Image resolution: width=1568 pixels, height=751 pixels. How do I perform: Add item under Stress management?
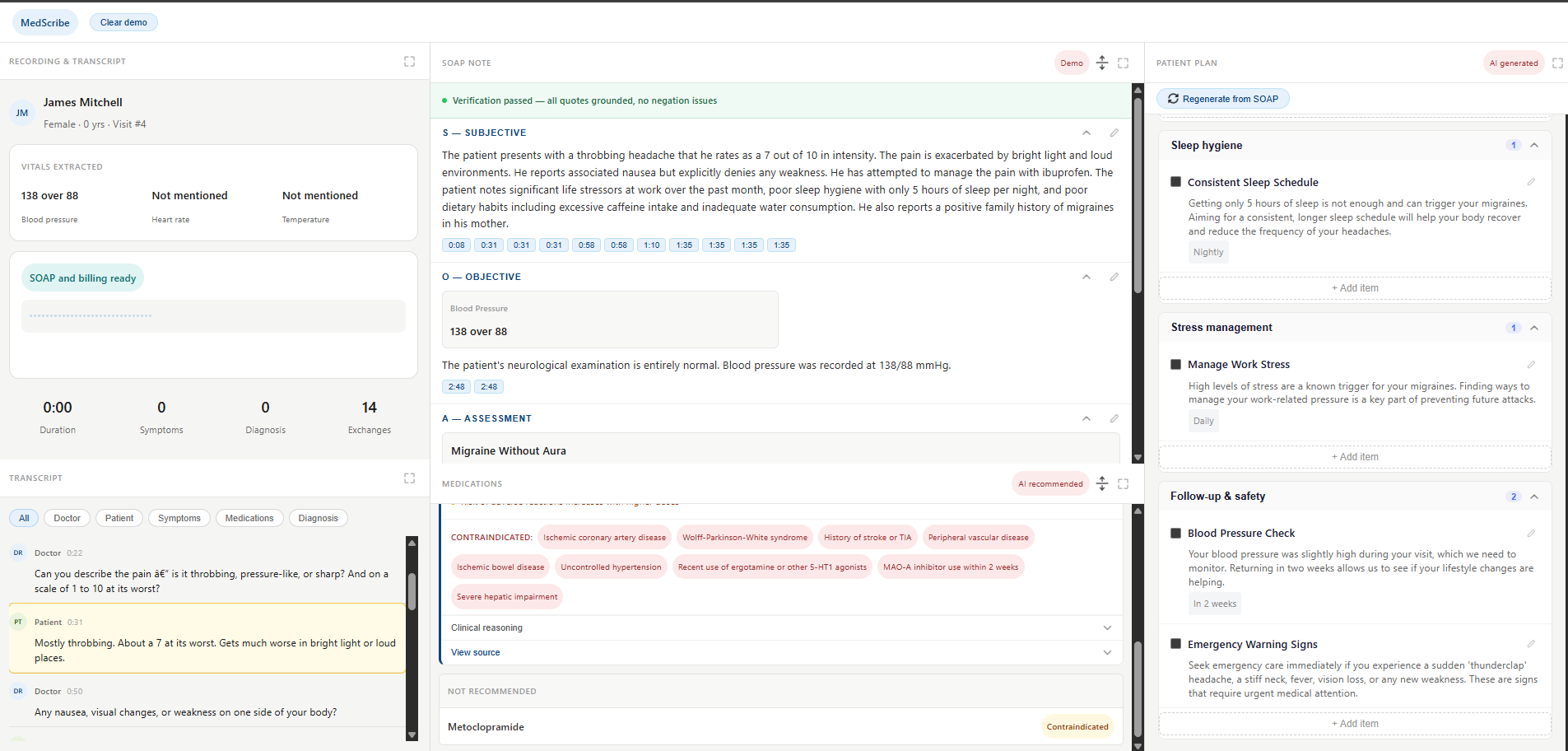tap(1355, 457)
